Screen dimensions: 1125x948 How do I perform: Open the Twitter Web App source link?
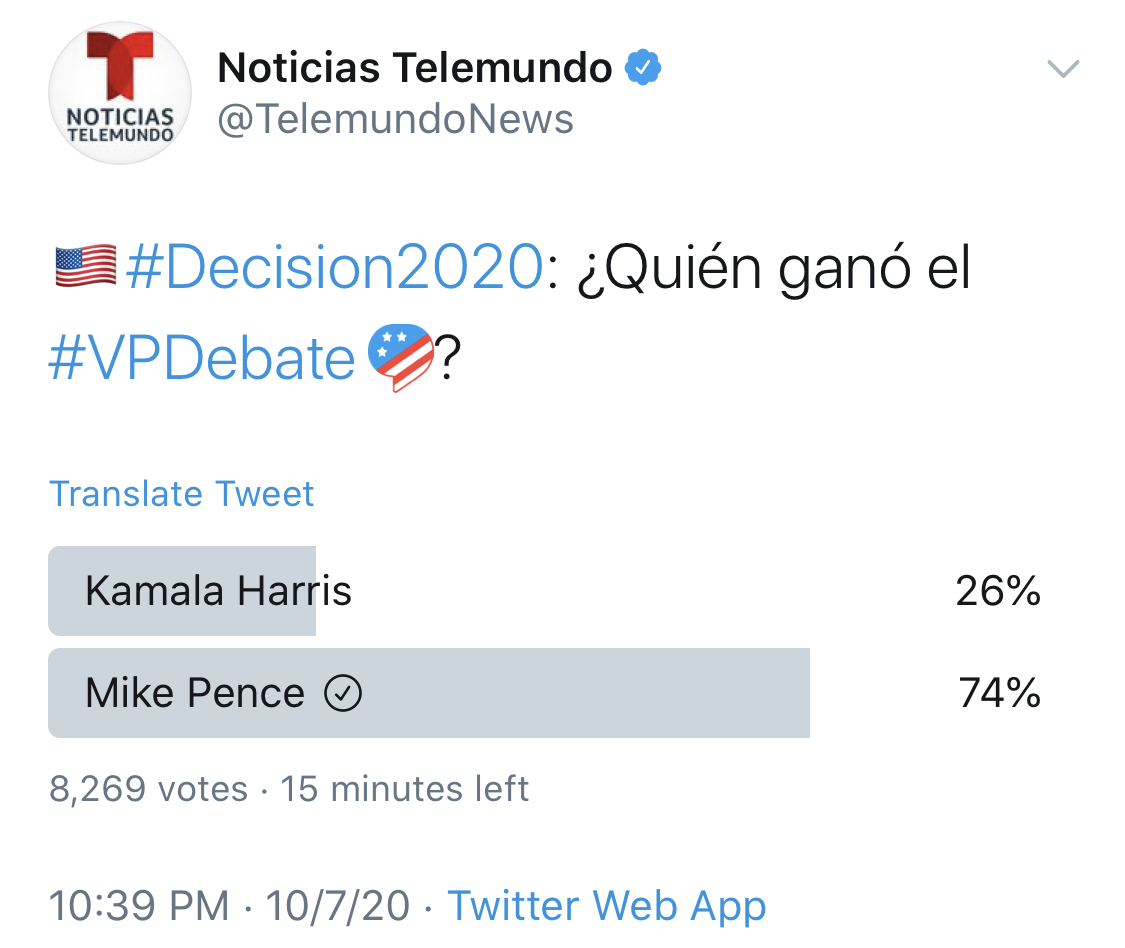[607, 906]
